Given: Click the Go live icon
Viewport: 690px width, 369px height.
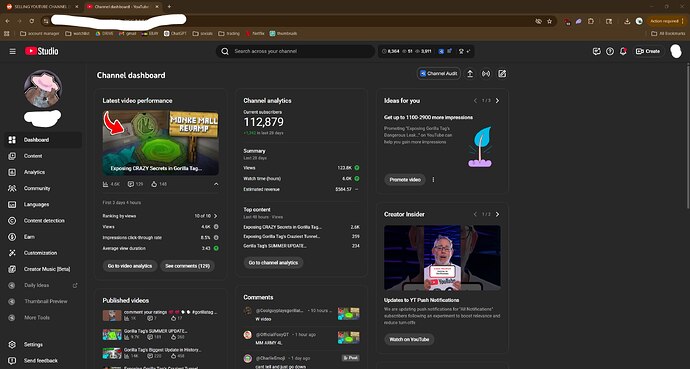Looking at the screenshot, I should (x=486, y=74).
